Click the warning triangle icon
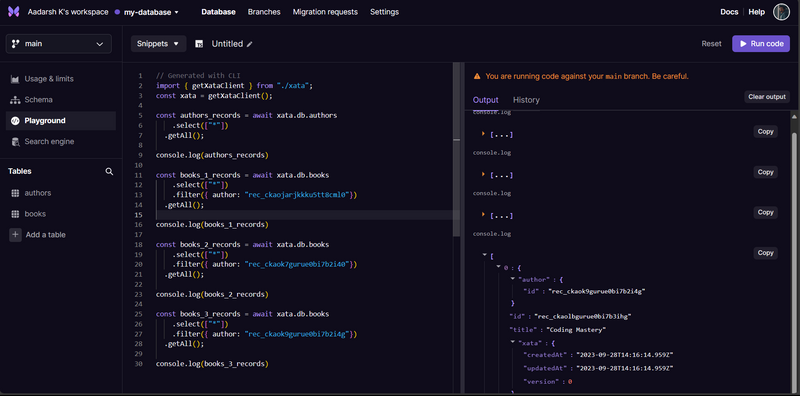800x396 pixels. [x=477, y=77]
